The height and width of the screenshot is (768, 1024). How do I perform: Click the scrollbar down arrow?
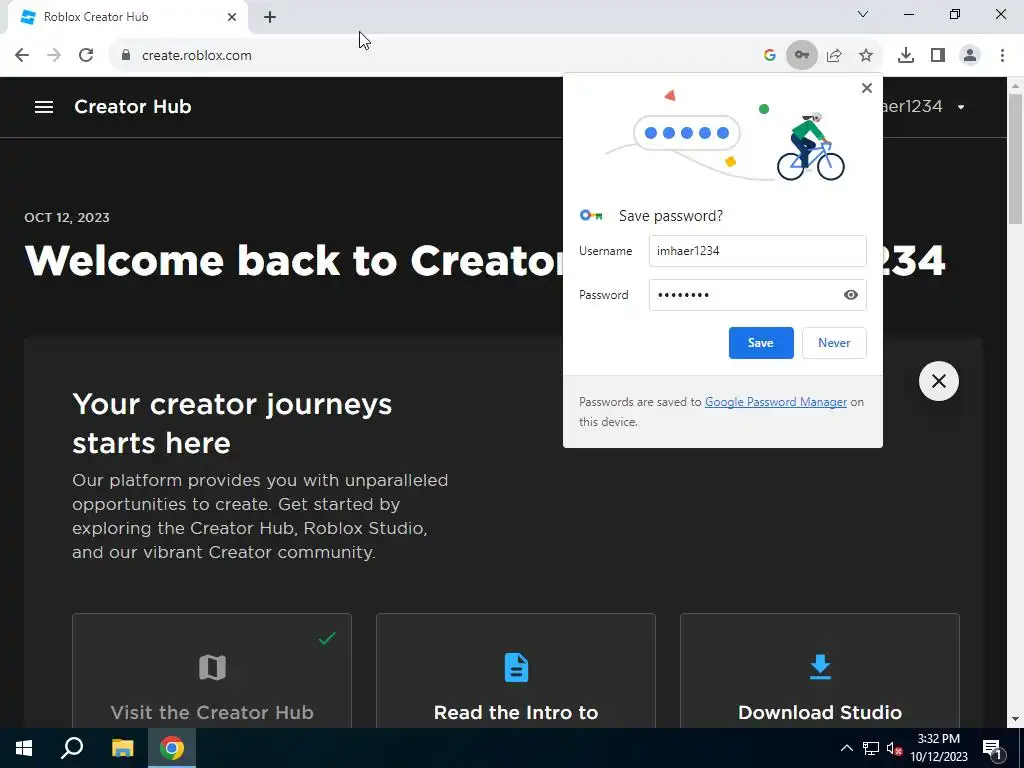coord(1016,720)
